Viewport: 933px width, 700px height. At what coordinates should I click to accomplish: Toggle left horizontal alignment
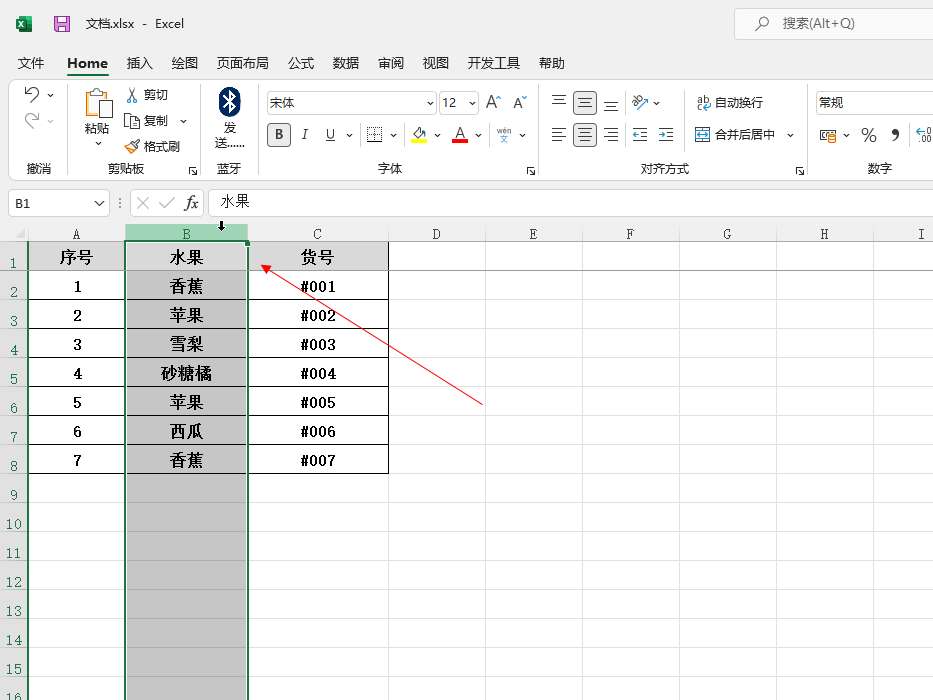[x=559, y=135]
